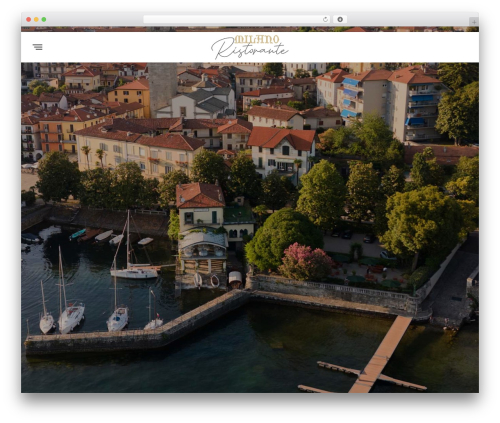Maximize the window with the green button

pos(44,20)
